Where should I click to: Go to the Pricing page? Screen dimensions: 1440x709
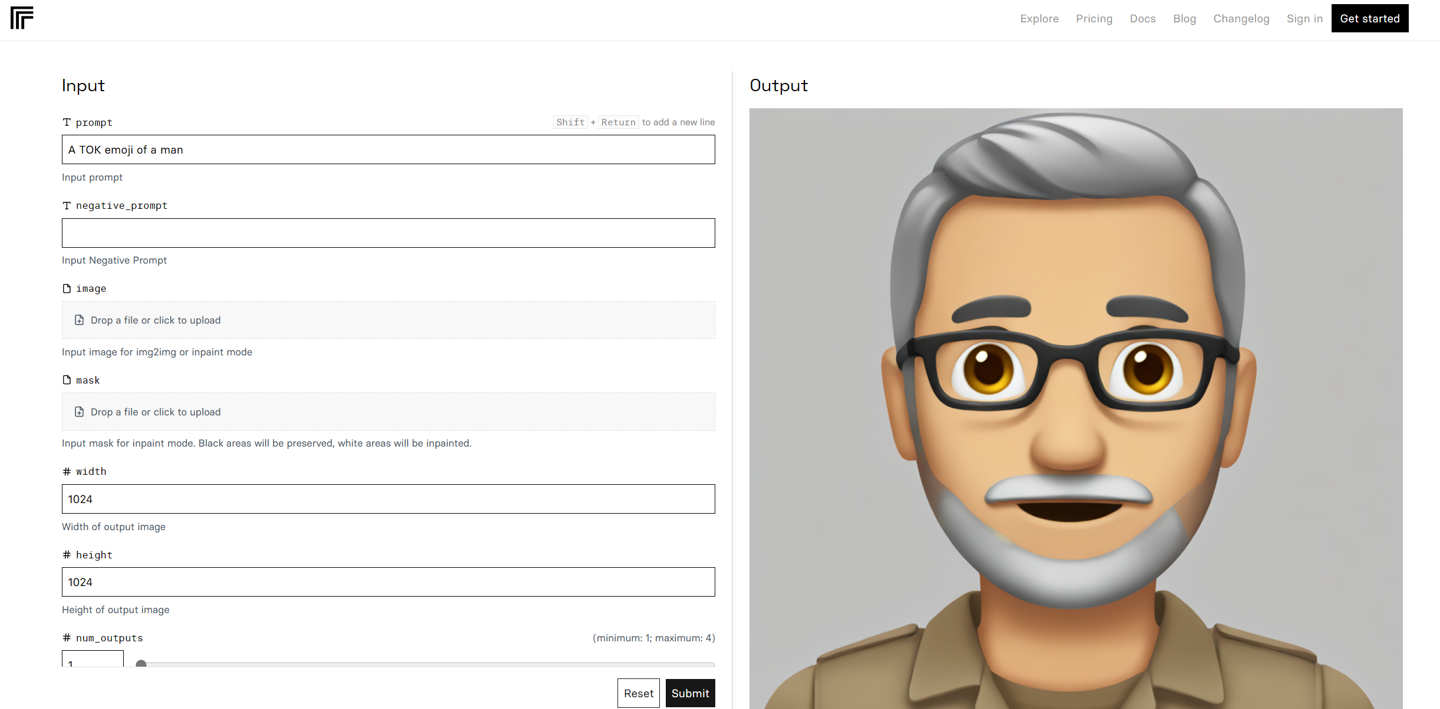1094,19
